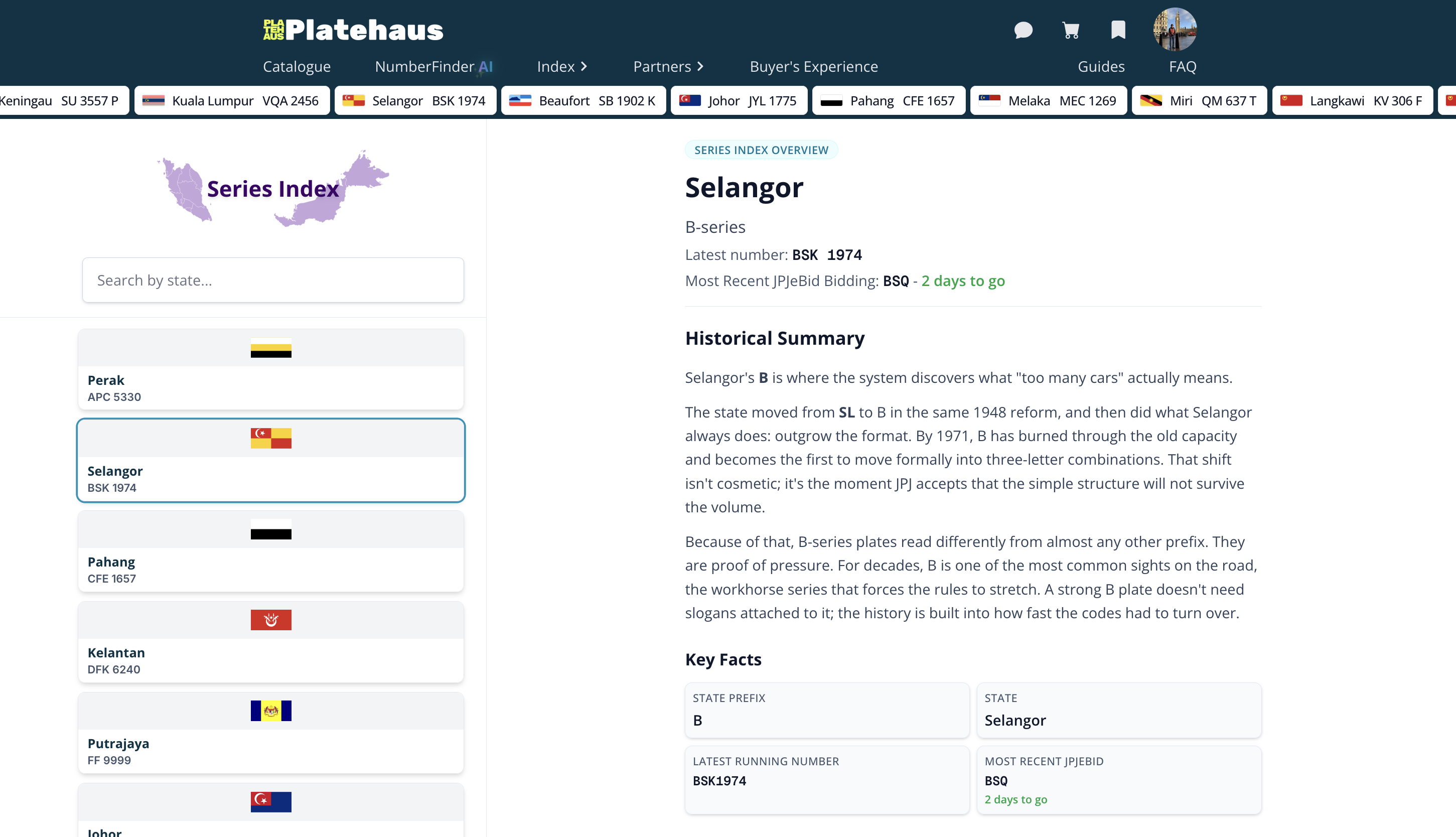The width and height of the screenshot is (1456, 837).
Task: Click the Johor JYL 1775 ticker chip
Action: pos(739,101)
